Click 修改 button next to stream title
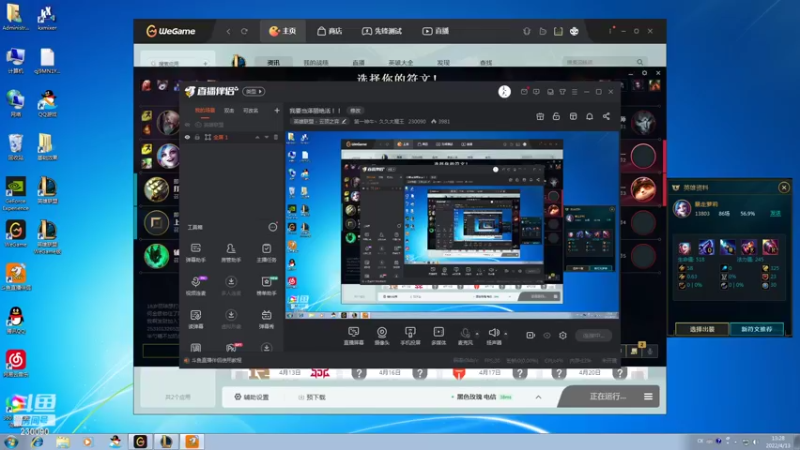 coord(355,110)
